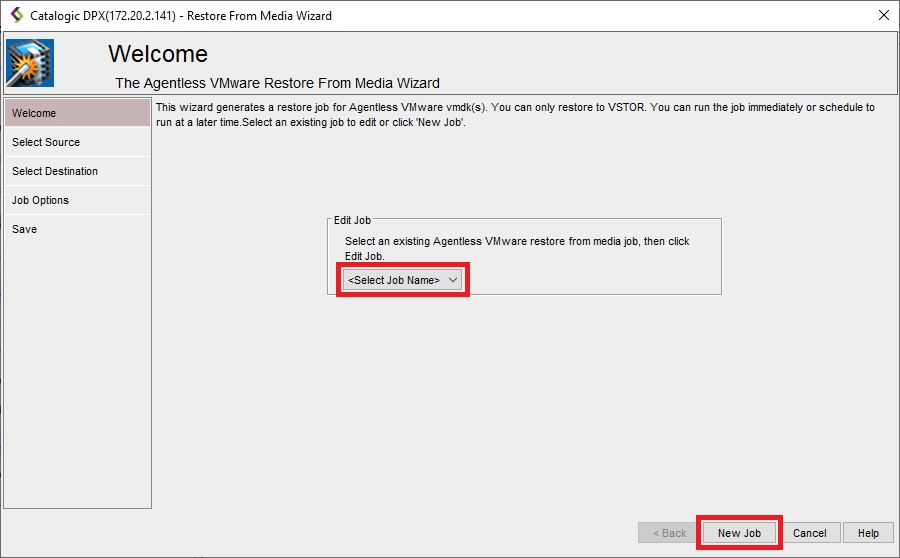Click the Edit Job group label
This screenshot has height=558, width=900.
(x=352, y=220)
